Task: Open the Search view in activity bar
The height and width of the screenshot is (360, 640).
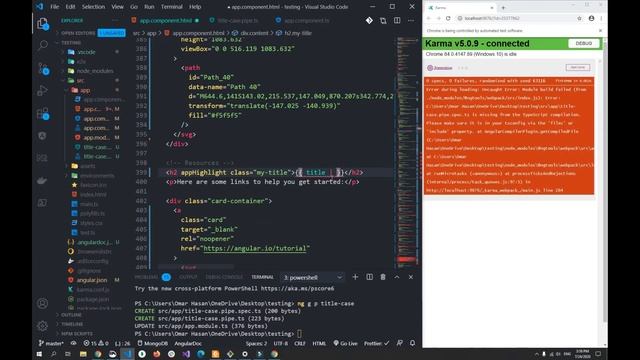Action: tap(42, 45)
